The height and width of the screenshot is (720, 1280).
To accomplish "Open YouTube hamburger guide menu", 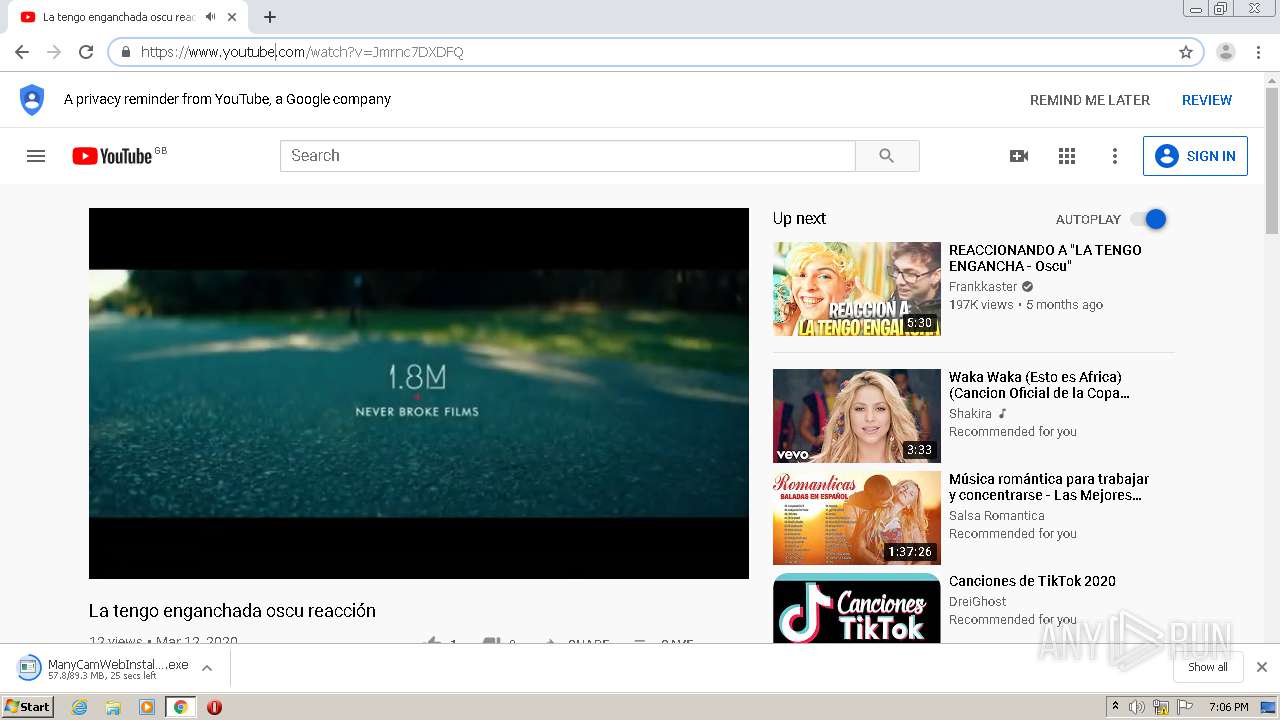I will coord(36,156).
